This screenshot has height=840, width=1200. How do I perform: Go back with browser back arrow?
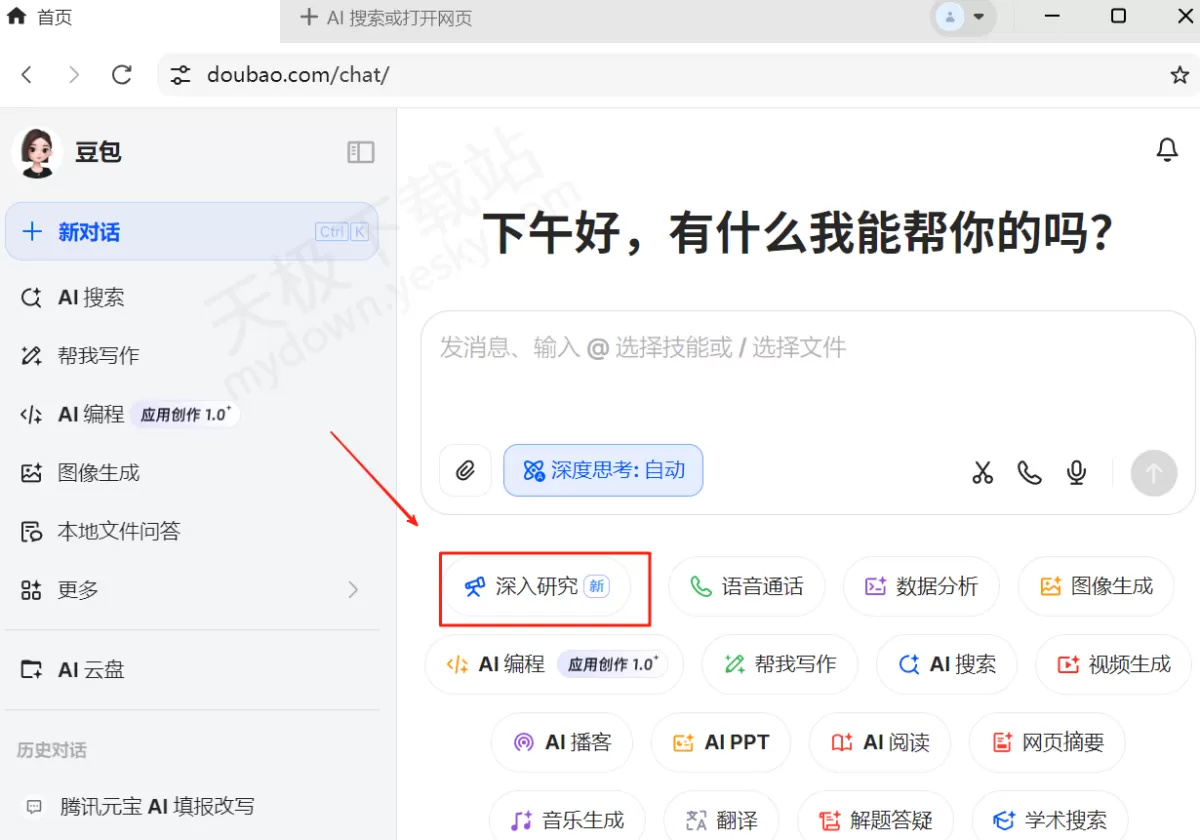[x=27, y=75]
